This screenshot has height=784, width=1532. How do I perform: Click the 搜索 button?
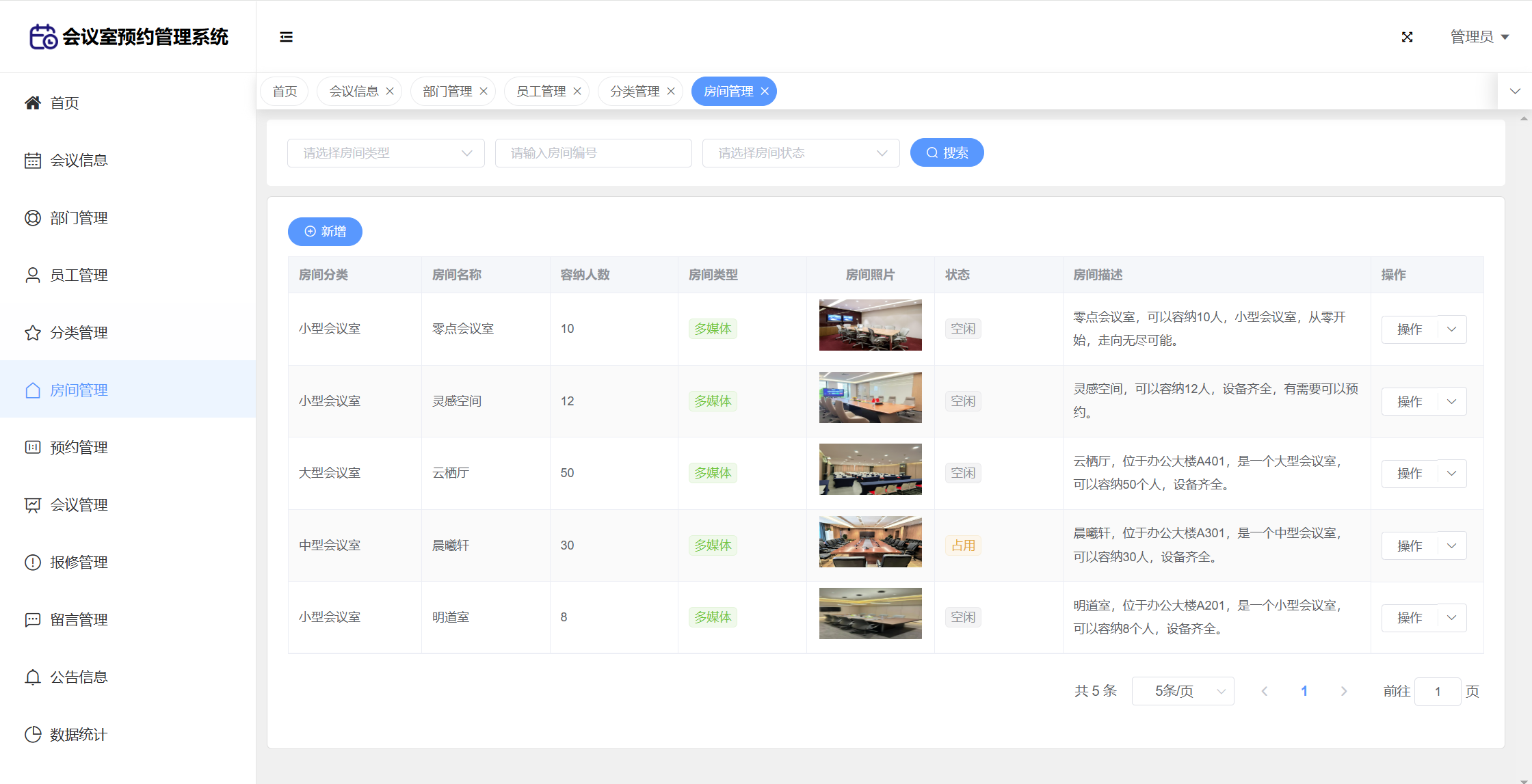click(x=947, y=152)
